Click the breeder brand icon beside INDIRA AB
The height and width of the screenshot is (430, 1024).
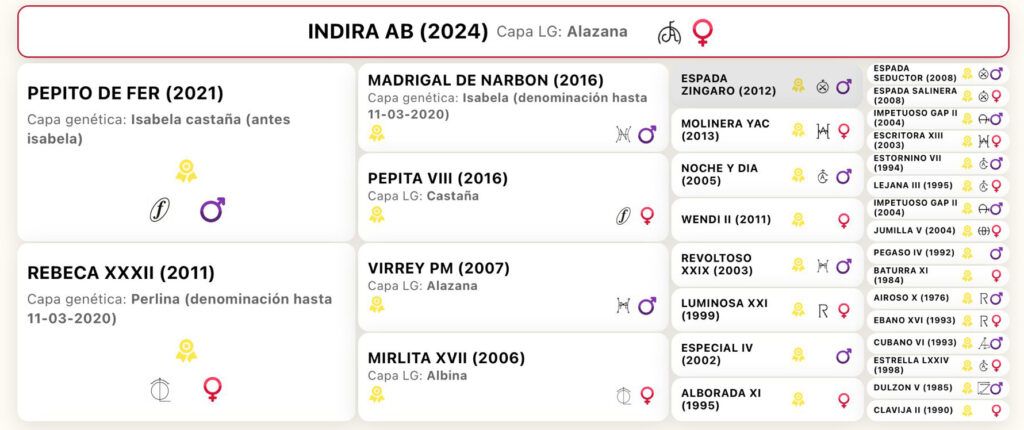pyautogui.click(x=669, y=33)
